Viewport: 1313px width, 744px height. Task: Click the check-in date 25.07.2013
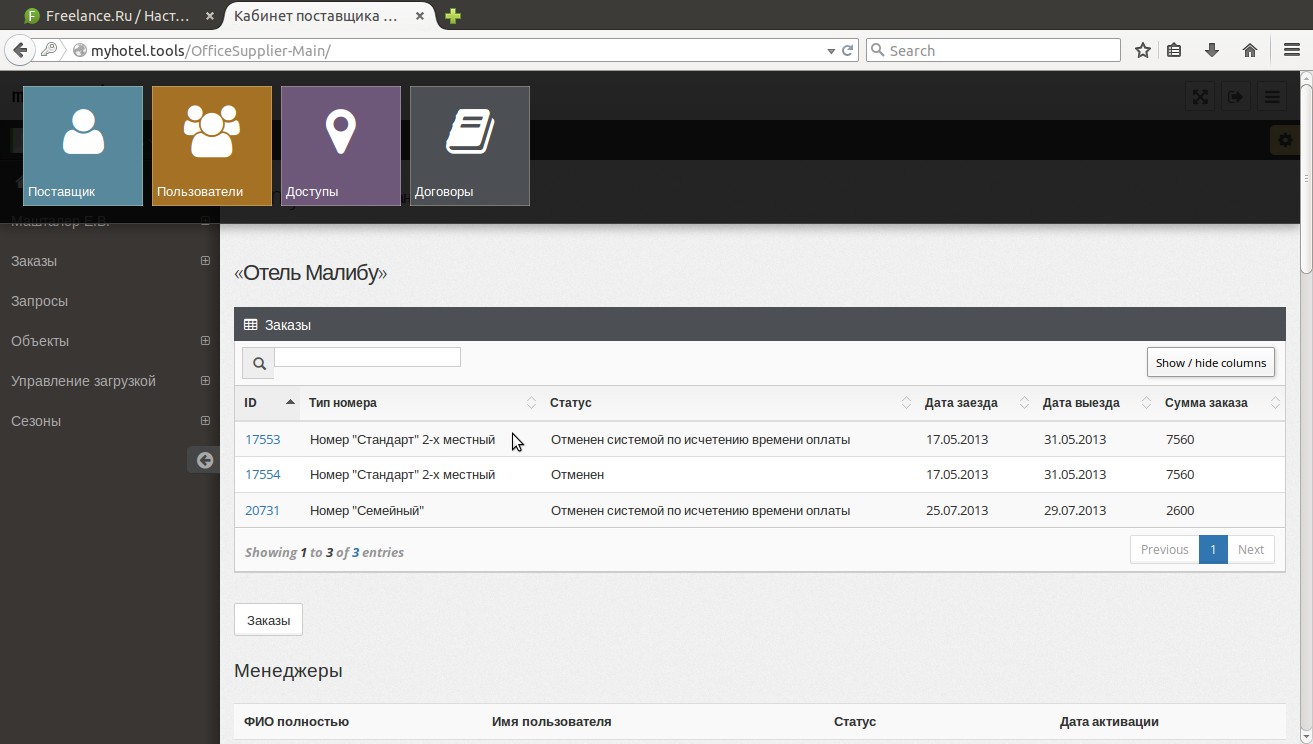tap(957, 510)
